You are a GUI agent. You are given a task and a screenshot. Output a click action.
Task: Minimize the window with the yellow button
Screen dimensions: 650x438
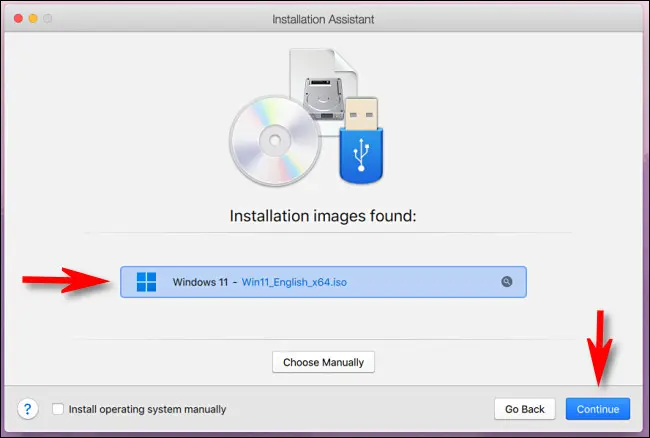[32, 19]
